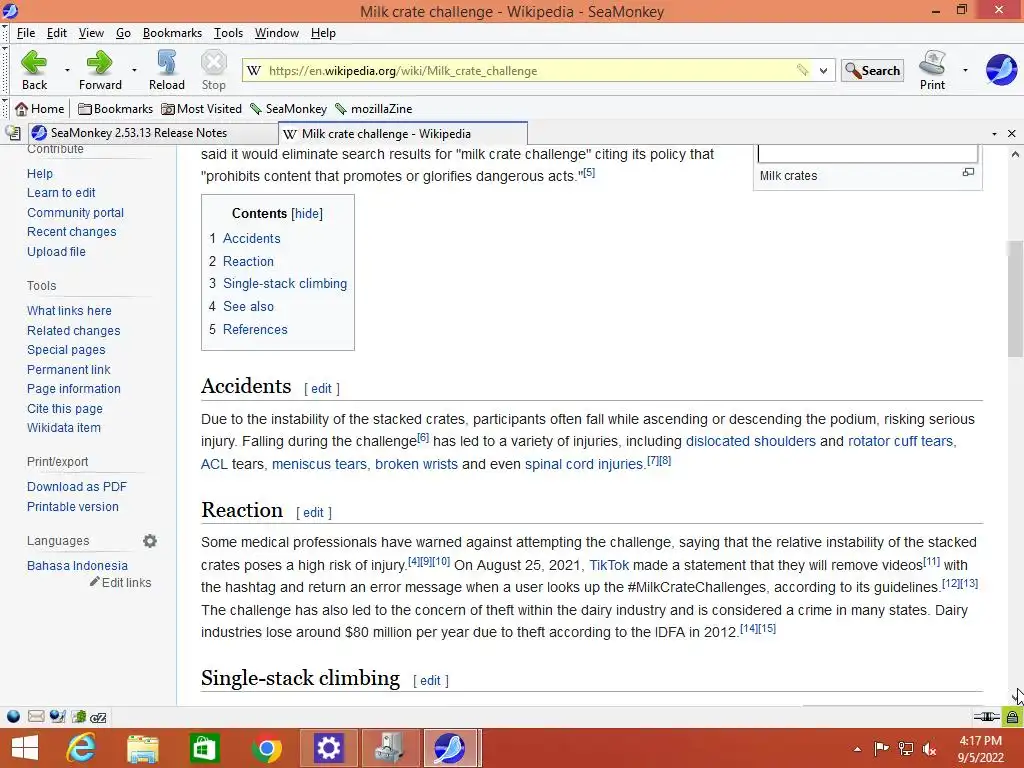
Task: Open Bahasa Indonesia language version
Action: click(77, 566)
